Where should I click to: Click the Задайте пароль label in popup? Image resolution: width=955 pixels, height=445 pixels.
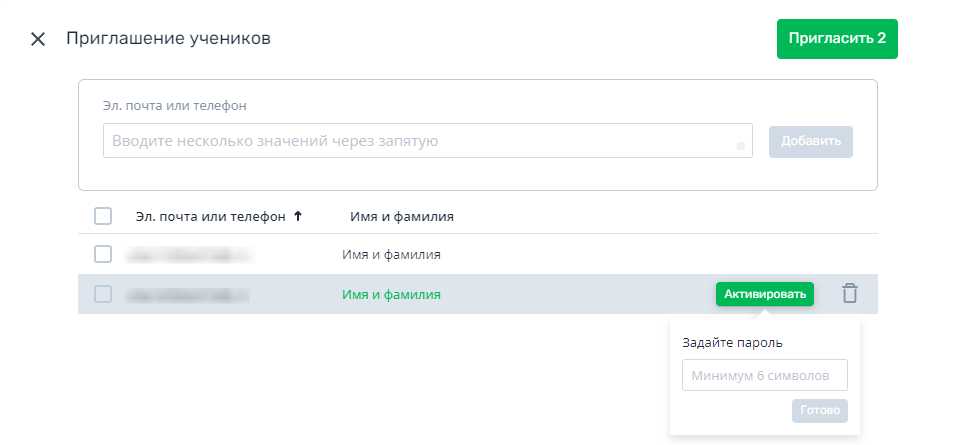pyautogui.click(x=733, y=343)
